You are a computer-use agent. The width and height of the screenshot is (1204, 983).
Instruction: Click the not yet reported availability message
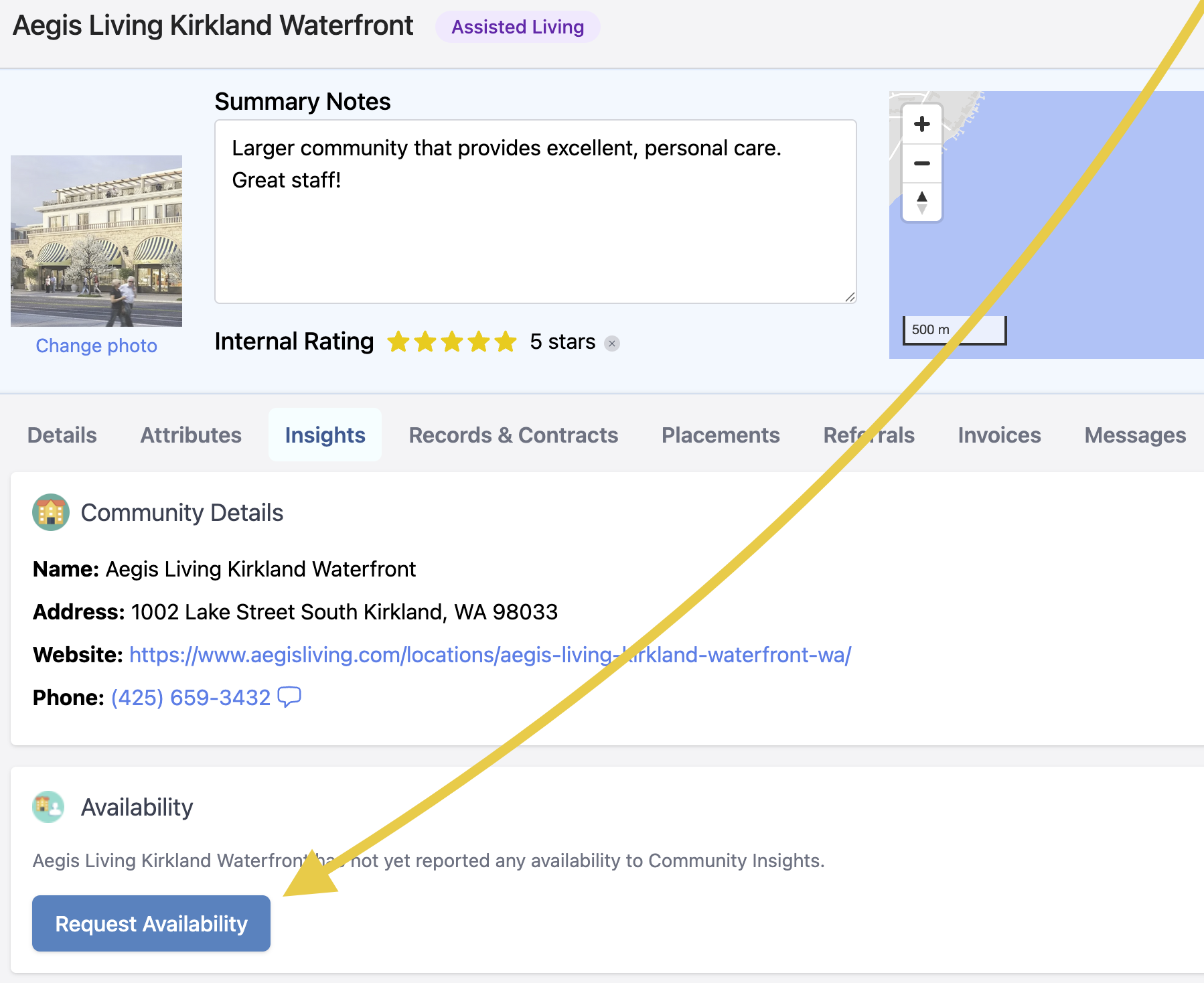click(x=429, y=860)
